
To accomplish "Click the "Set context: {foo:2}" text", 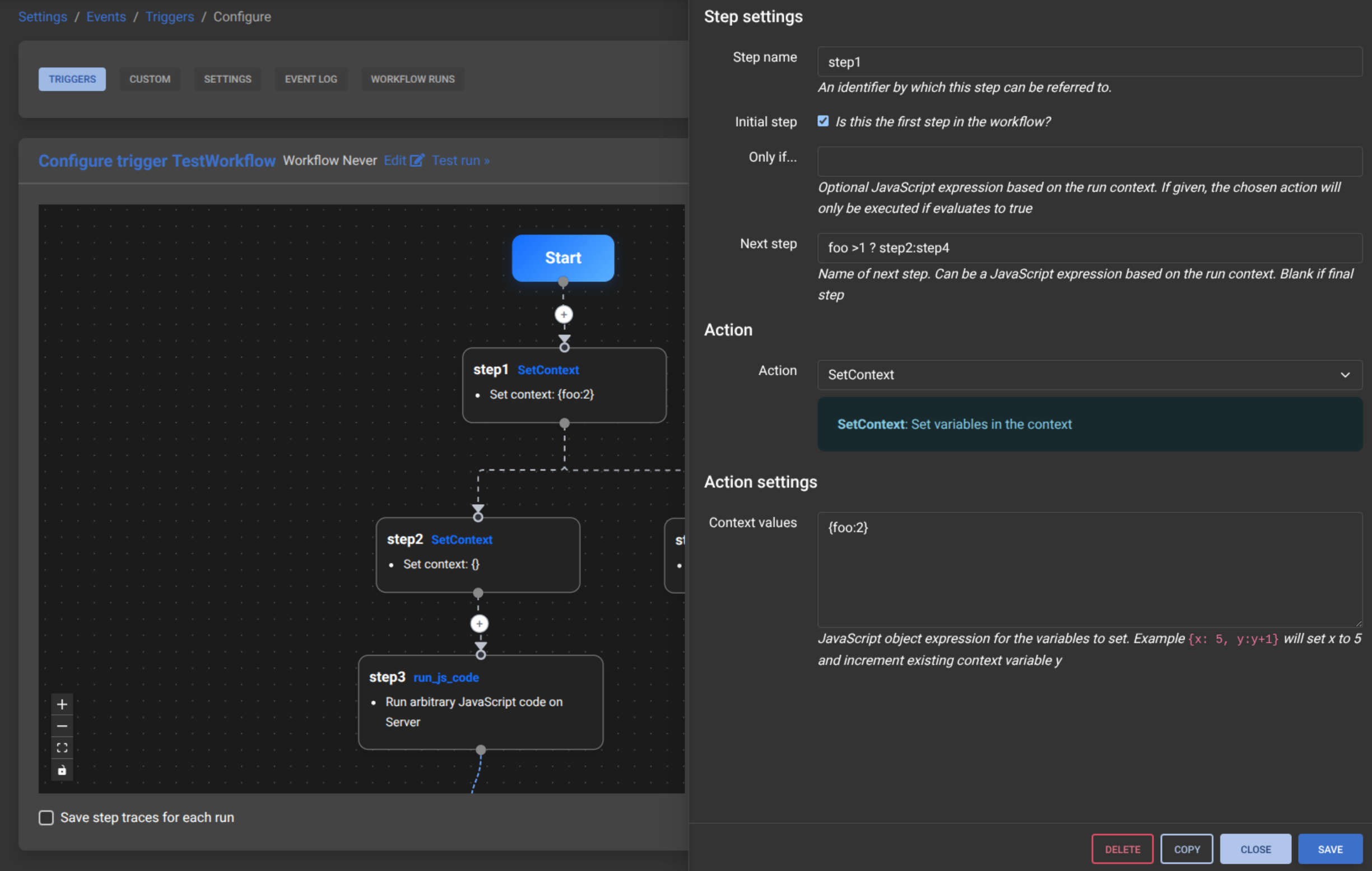I will click(x=541, y=394).
